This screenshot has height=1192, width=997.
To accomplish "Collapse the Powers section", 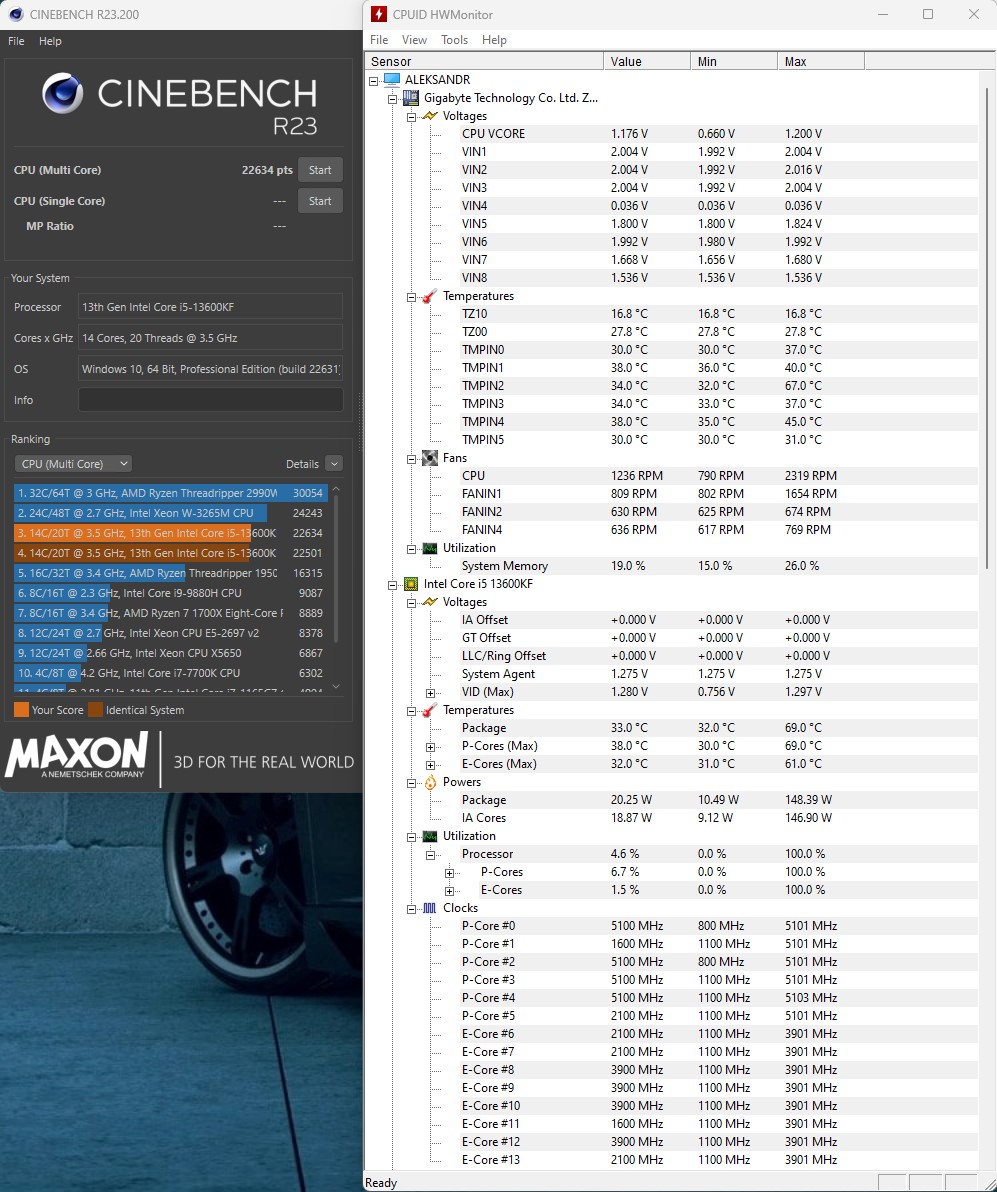I will pos(411,783).
